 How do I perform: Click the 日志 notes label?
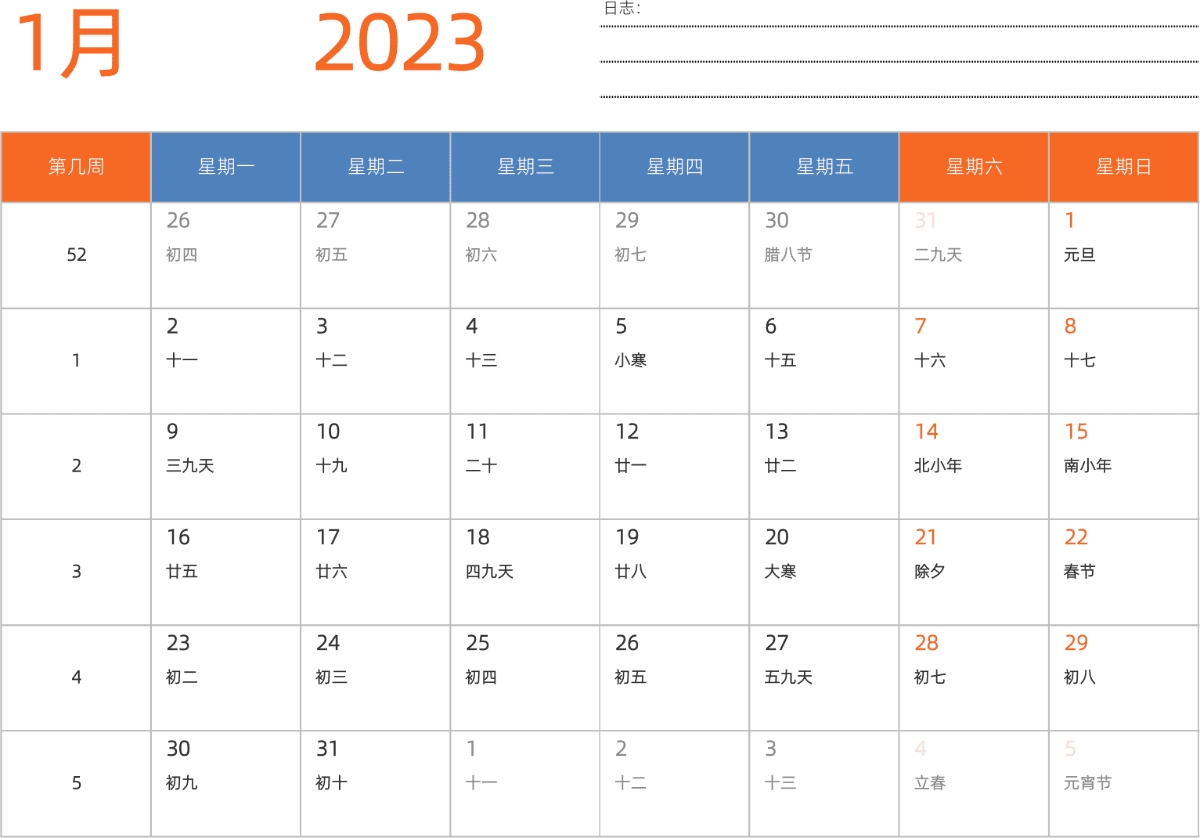click(621, 8)
